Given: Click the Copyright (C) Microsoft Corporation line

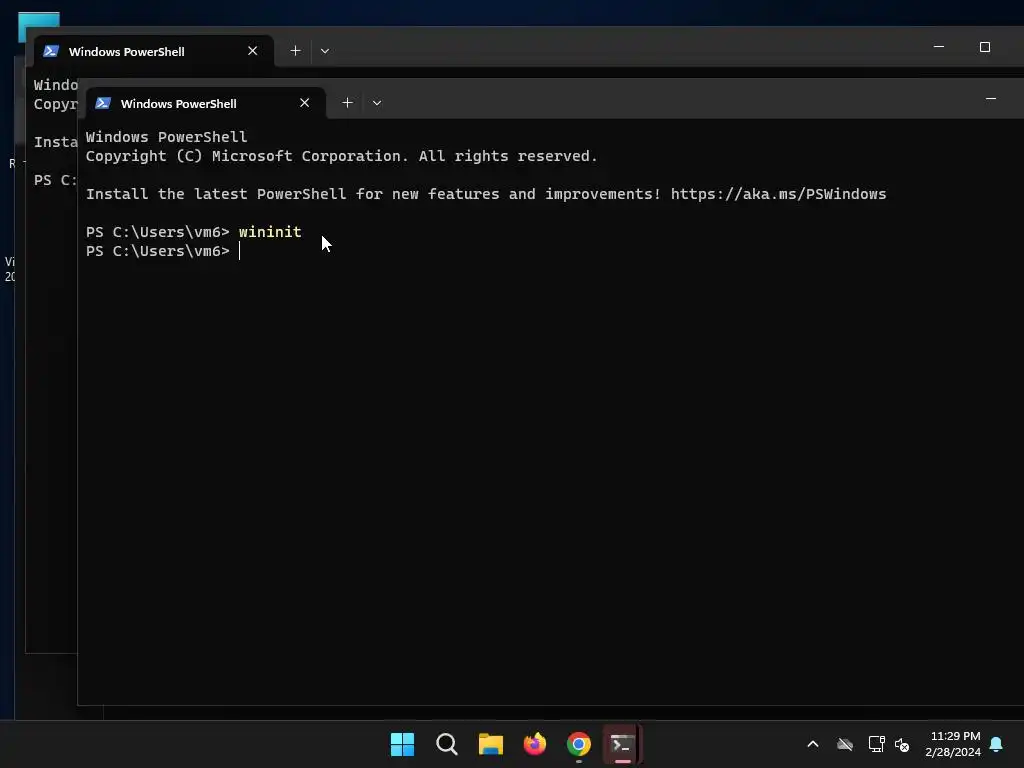Looking at the screenshot, I should [x=342, y=156].
